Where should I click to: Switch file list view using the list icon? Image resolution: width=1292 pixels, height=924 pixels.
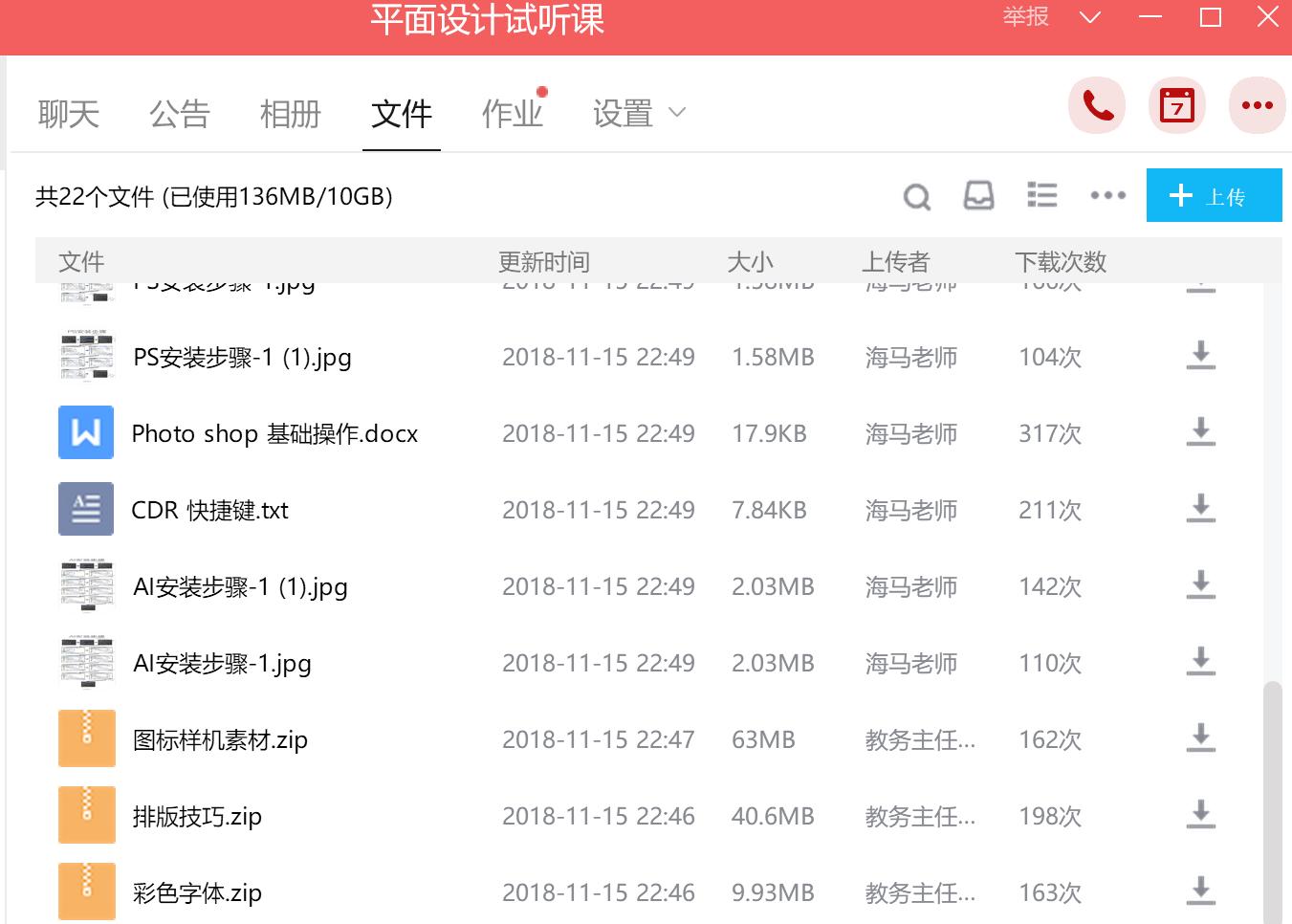pyautogui.click(x=1041, y=196)
